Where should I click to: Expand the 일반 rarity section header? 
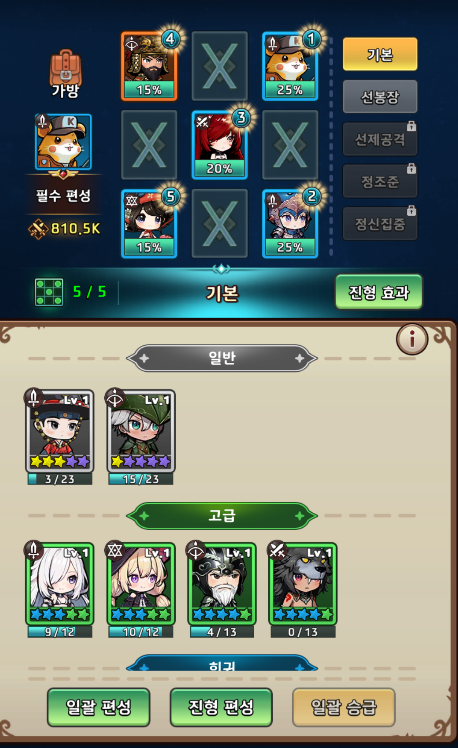(x=222, y=358)
